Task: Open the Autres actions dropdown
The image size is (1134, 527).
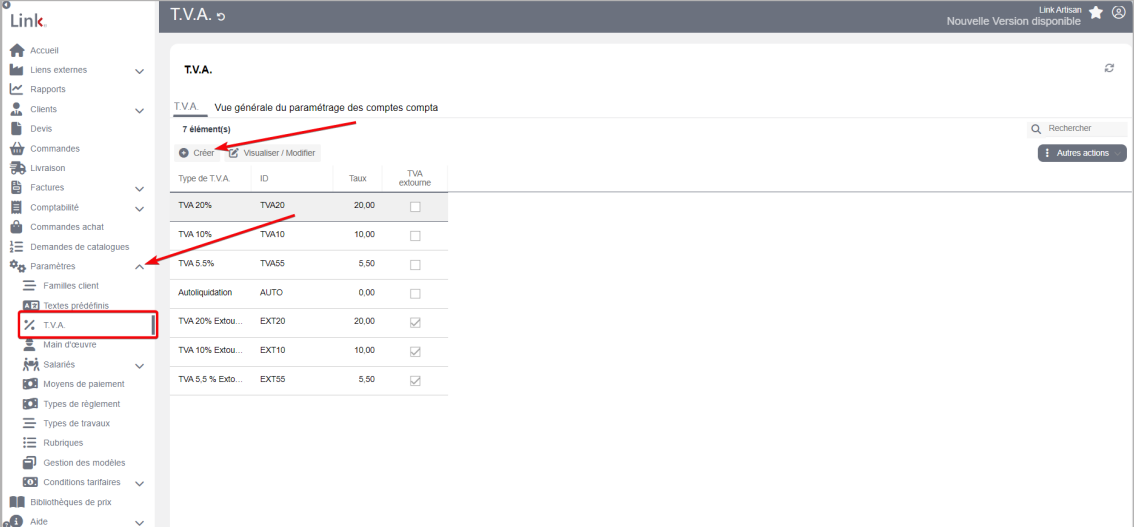Action: [x=1082, y=153]
